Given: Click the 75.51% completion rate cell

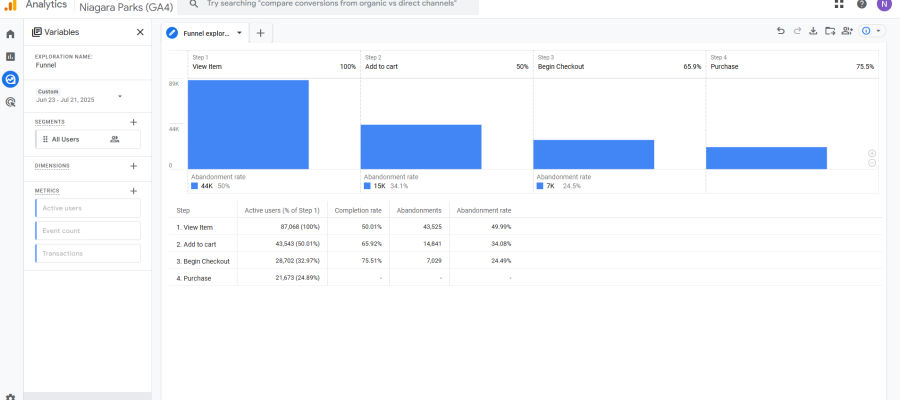Looking at the screenshot, I should click(371, 261).
